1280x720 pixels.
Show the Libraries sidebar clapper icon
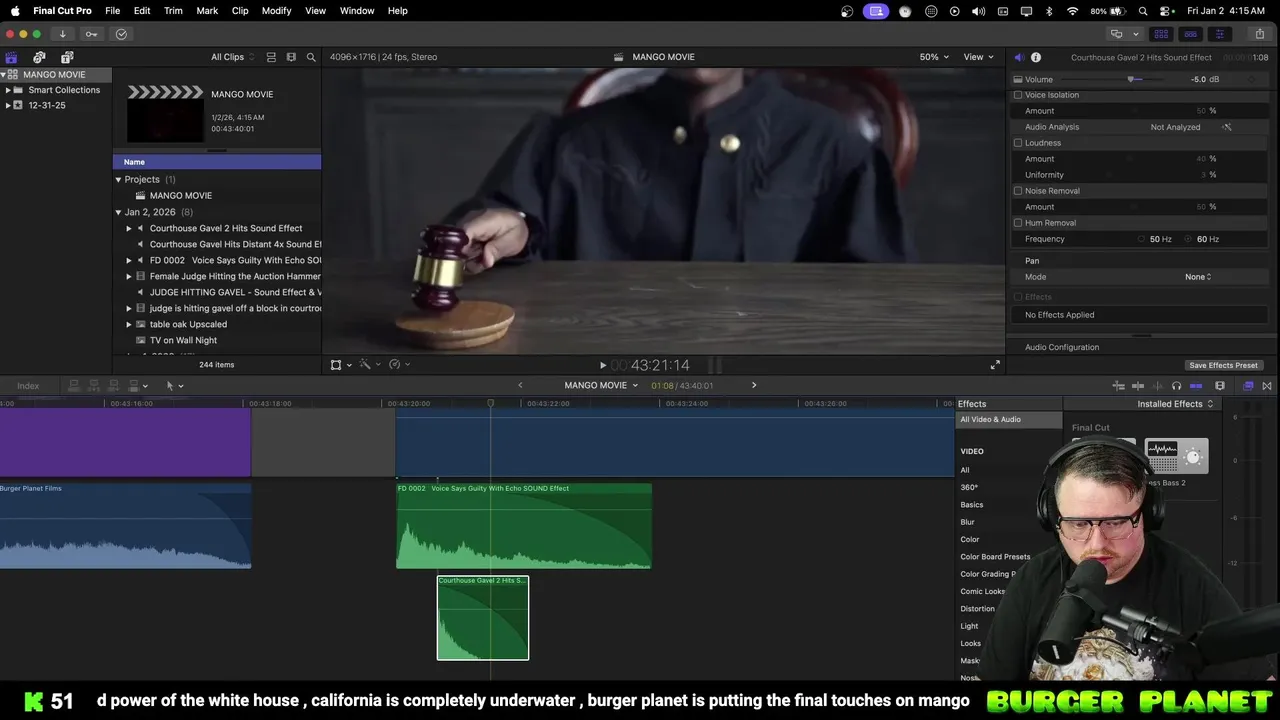click(11, 57)
